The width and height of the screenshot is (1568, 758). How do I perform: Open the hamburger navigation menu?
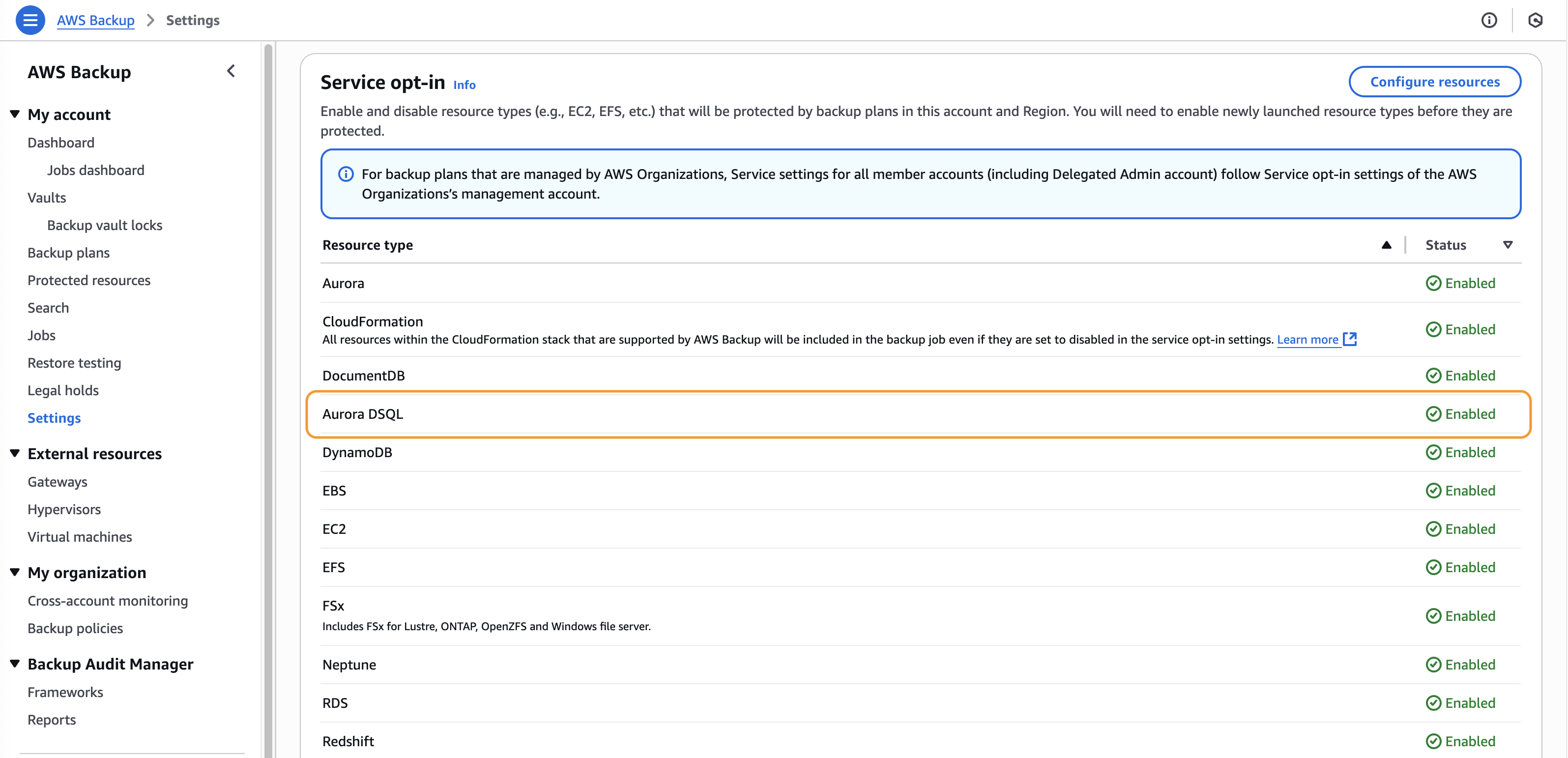pyautogui.click(x=30, y=20)
